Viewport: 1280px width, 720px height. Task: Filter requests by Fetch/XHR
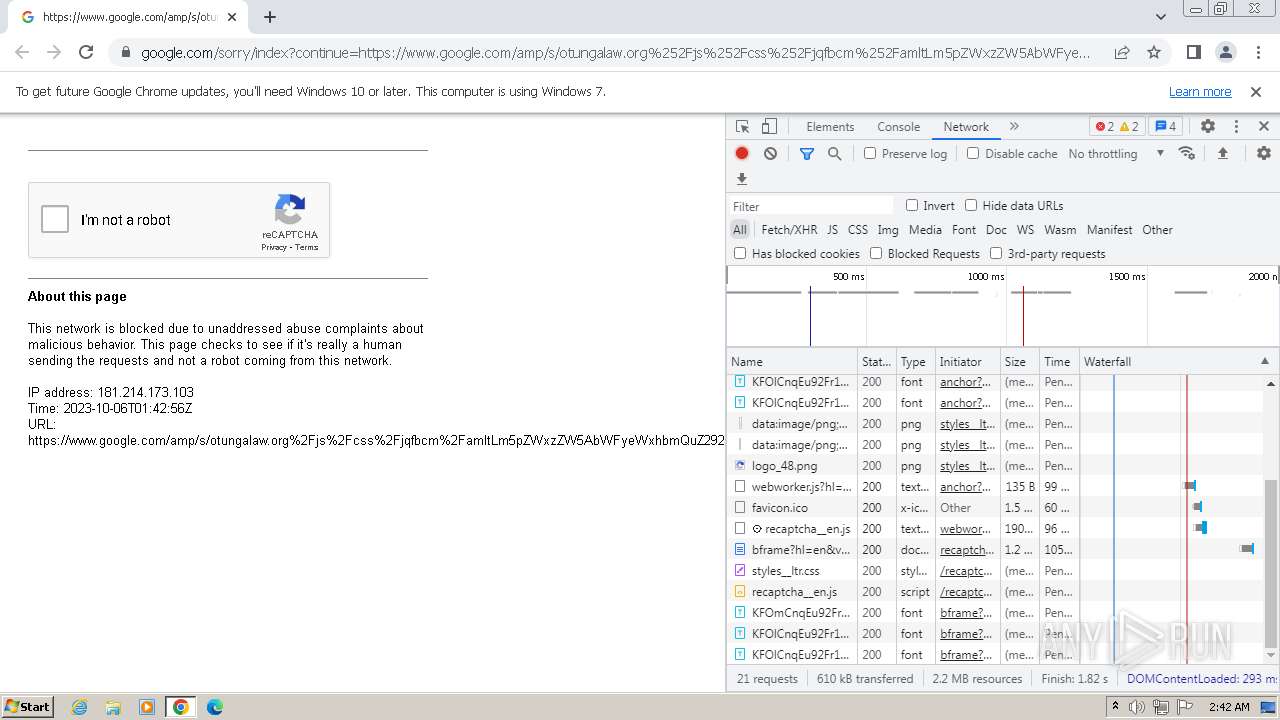pyautogui.click(x=789, y=229)
